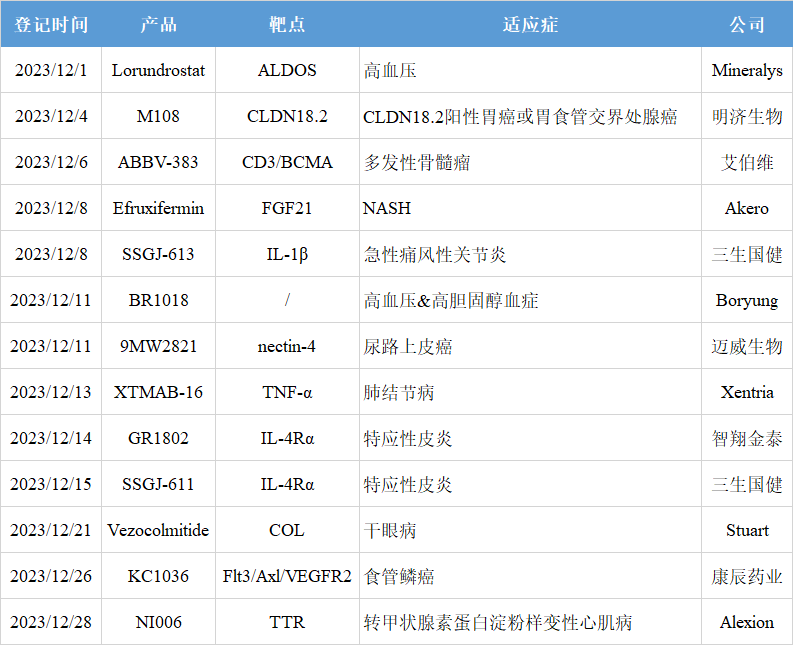Select the 康辰药业 company cell
The width and height of the screenshot is (793, 645).
746,576
